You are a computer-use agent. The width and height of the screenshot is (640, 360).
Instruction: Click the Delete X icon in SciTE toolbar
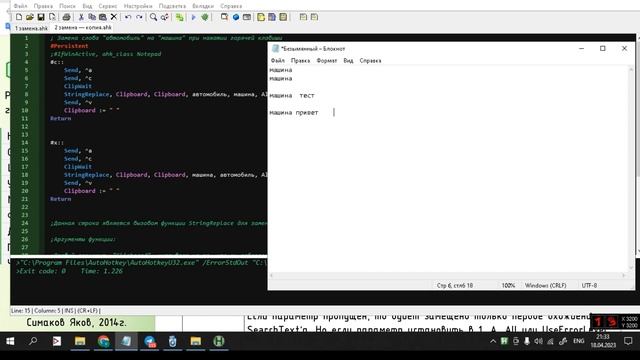[x=114, y=17]
